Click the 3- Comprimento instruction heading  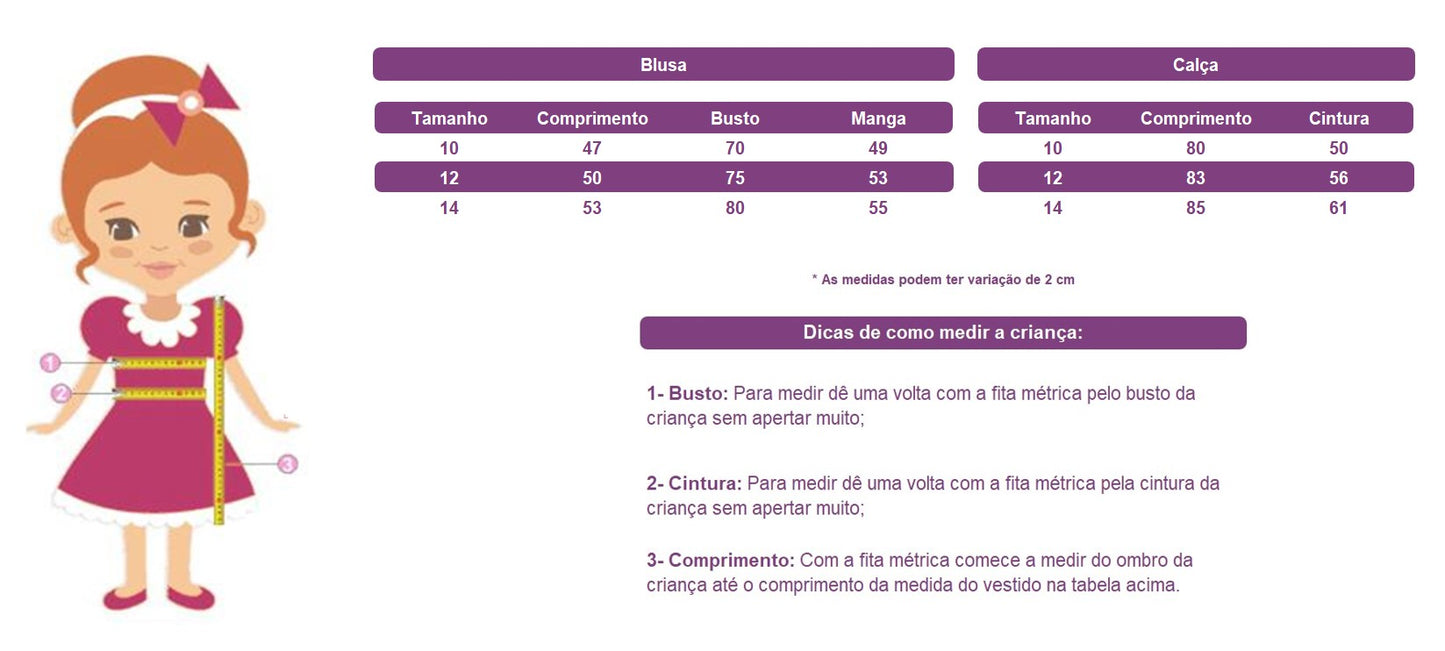coord(720,560)
